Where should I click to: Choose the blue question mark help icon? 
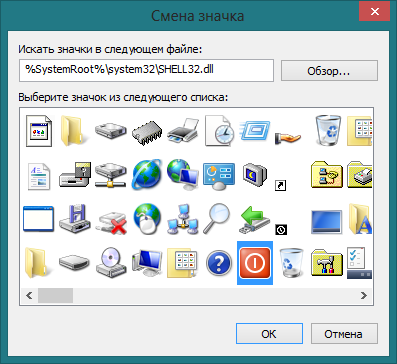(x=219, y=264)
